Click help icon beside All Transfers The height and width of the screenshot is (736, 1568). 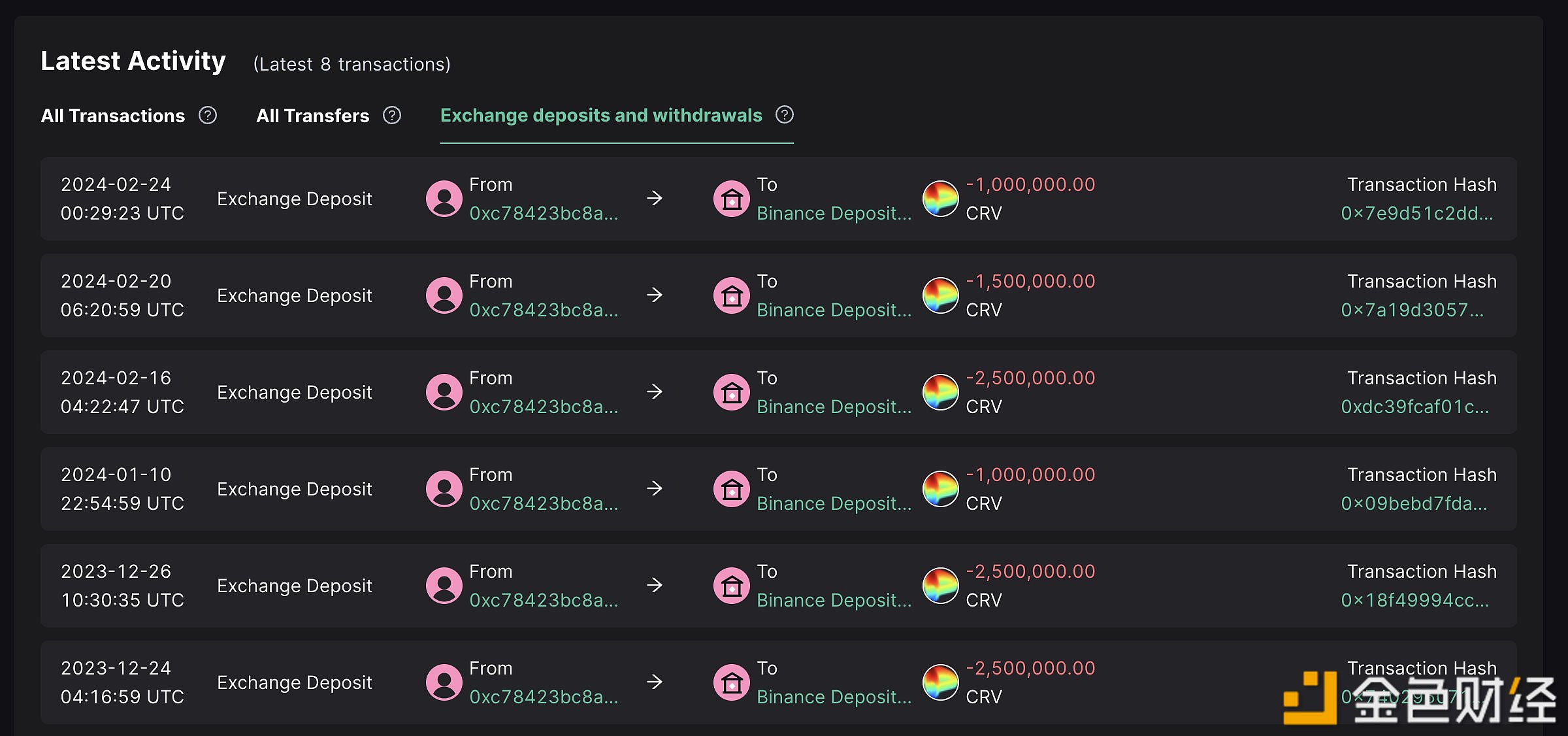click(392, 116)
